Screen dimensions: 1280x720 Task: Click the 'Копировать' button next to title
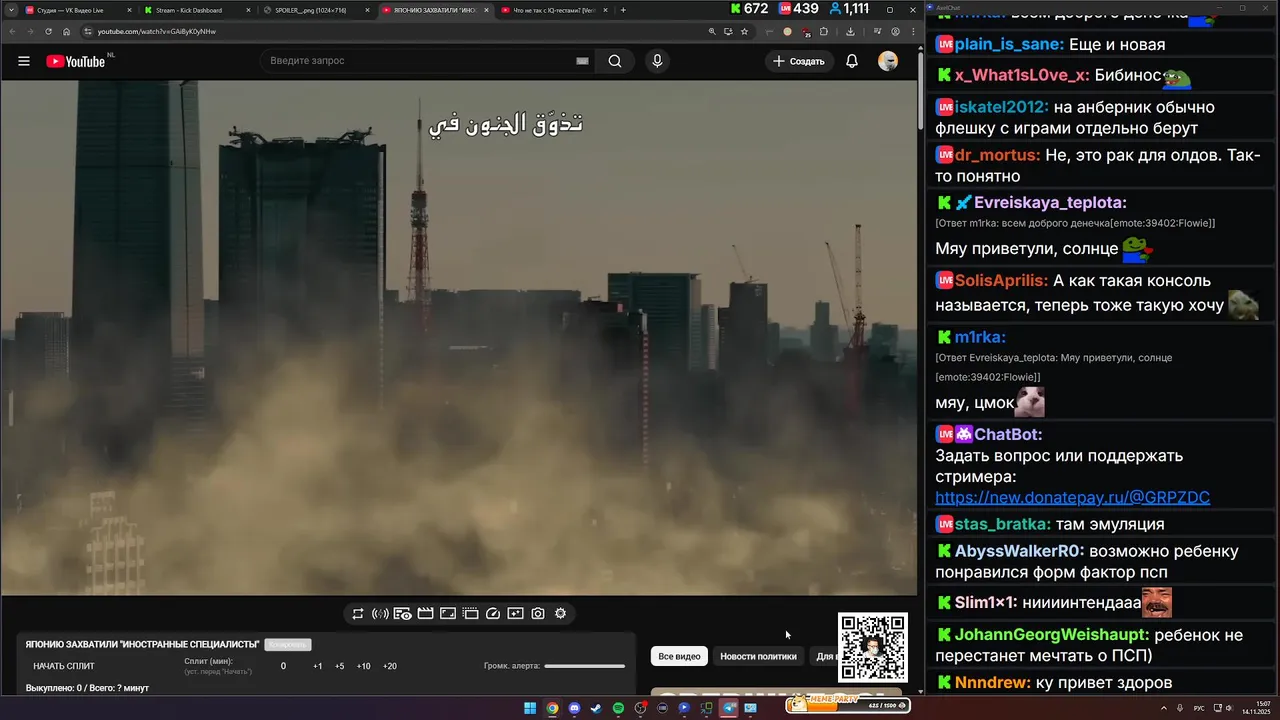(x=288, y=645)
